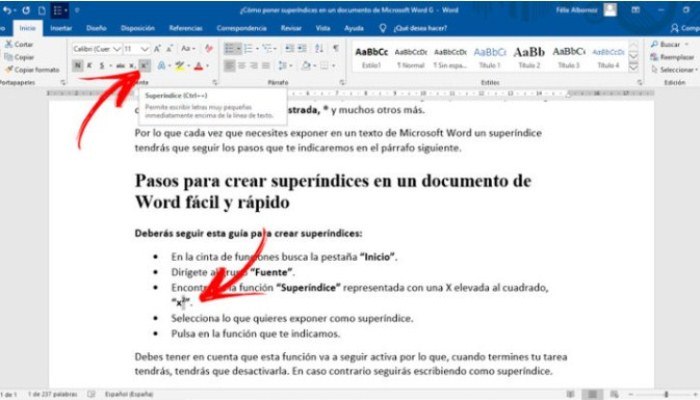Open Fuente dialog launcher
The height and width of the screenshot is (400, 700).
[x=215, y=83]
